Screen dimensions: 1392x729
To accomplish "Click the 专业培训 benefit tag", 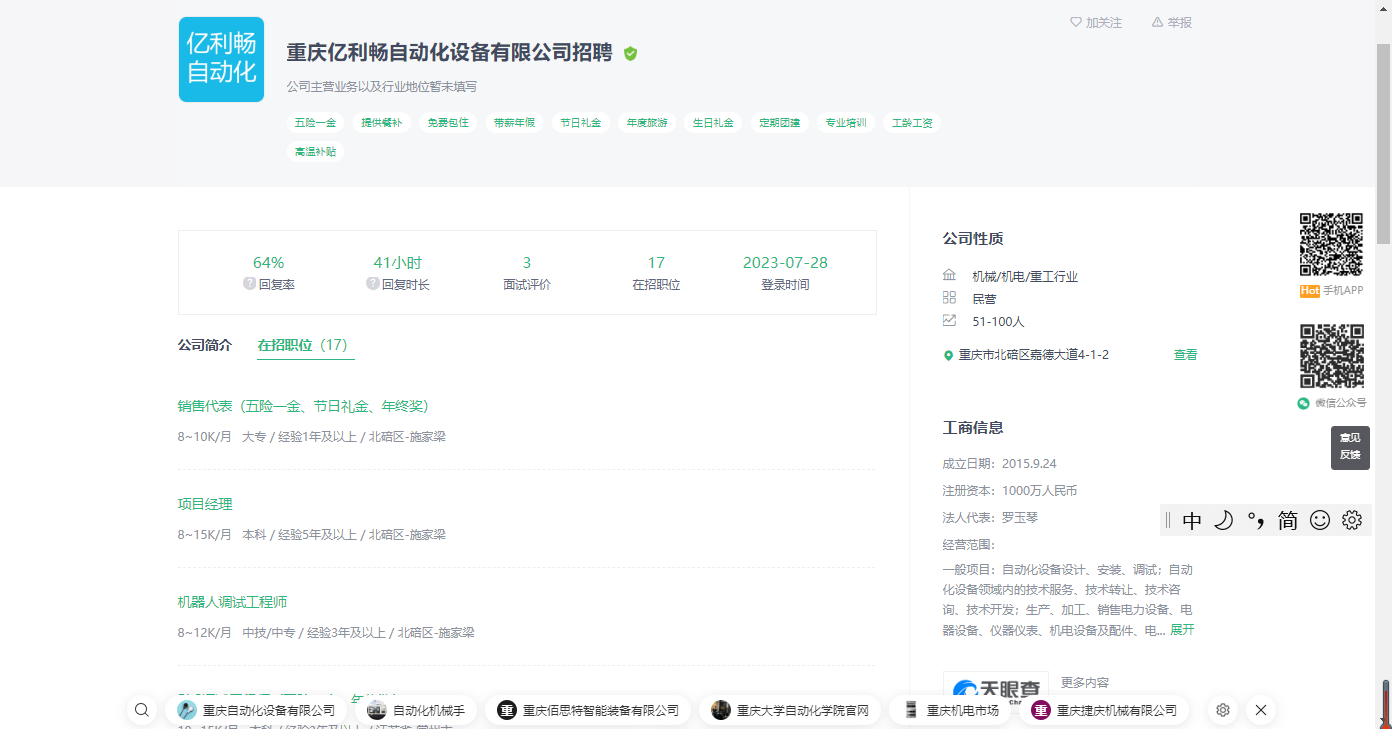I will pyautogui.click(x=846, y=123).
